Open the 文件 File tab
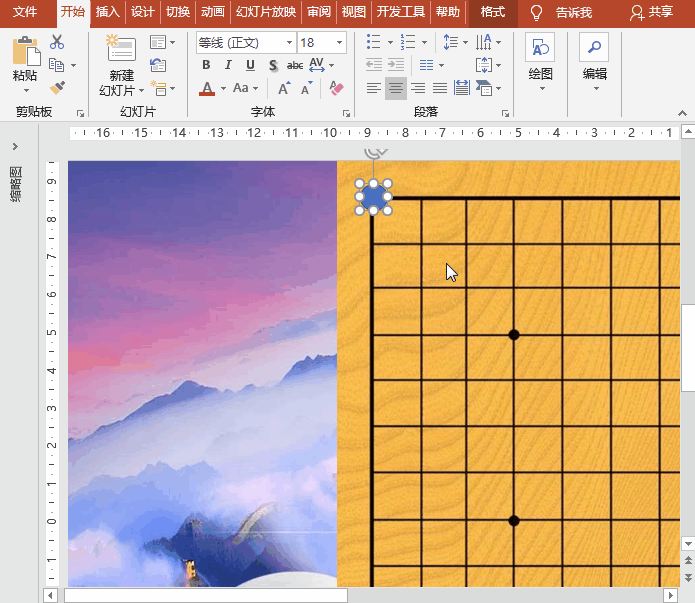Viewport: 695px width, 603px height. [25, 12]
